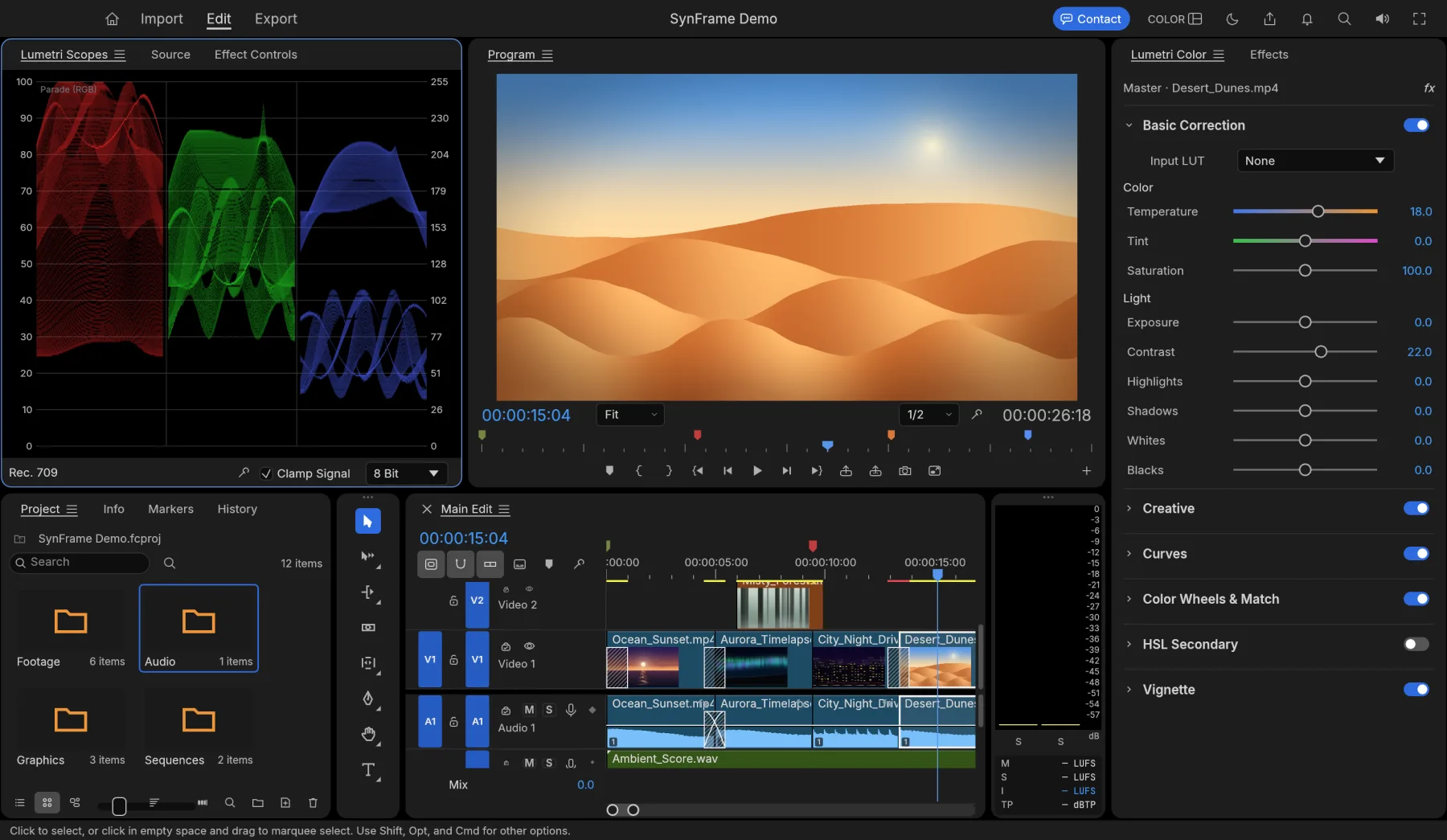Activate the Hand tool
Image resolution: width=1447 pixels, height=840 pixels.
pos(368,734)
